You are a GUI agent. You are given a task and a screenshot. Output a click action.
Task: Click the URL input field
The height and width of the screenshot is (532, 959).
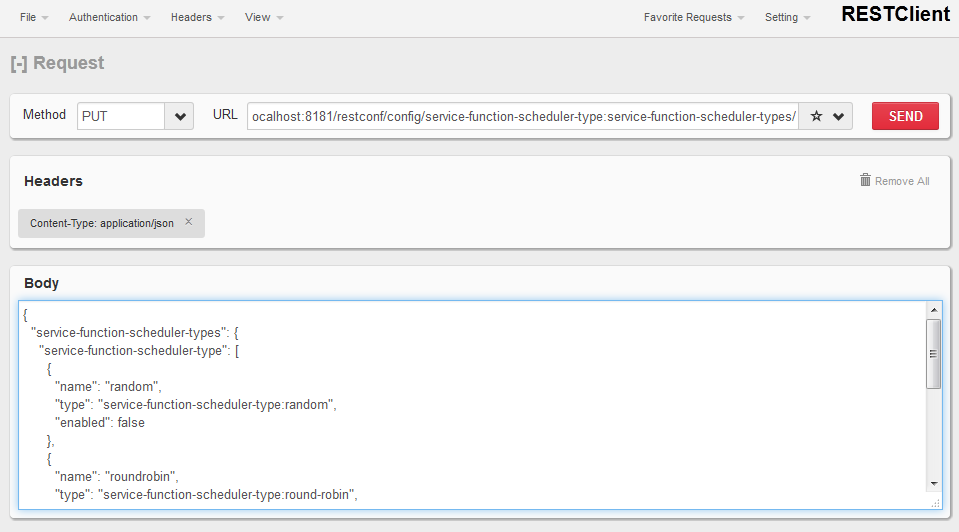tap(523, 116)
